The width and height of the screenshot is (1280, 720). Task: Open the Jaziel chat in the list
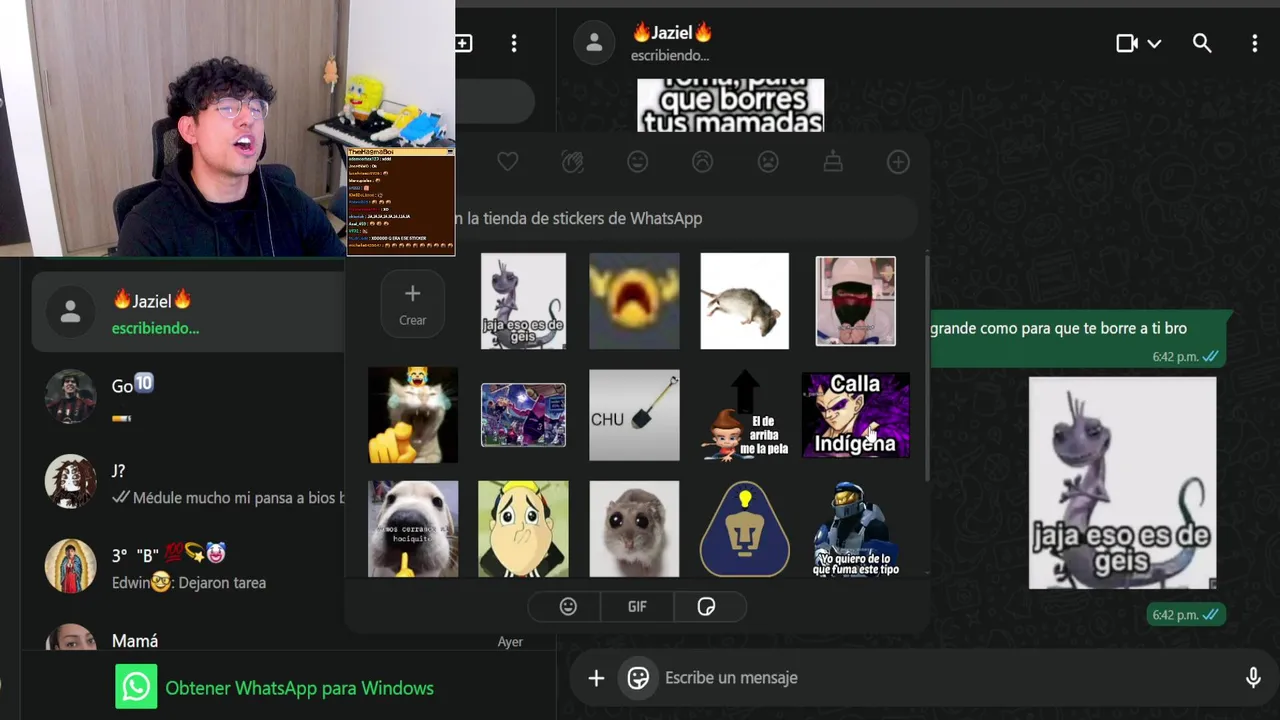(188, 312)
